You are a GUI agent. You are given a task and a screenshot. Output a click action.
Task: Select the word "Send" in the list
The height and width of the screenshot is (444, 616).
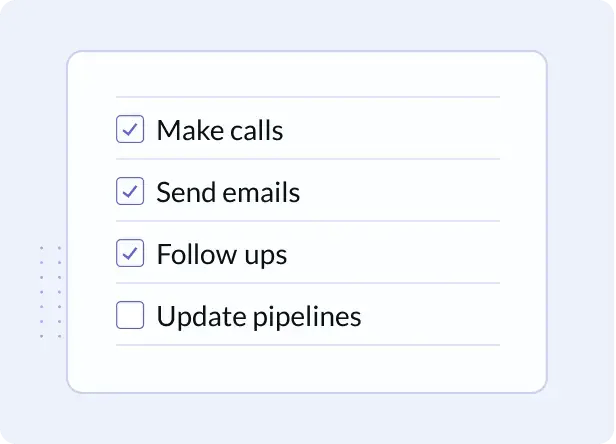185,192
